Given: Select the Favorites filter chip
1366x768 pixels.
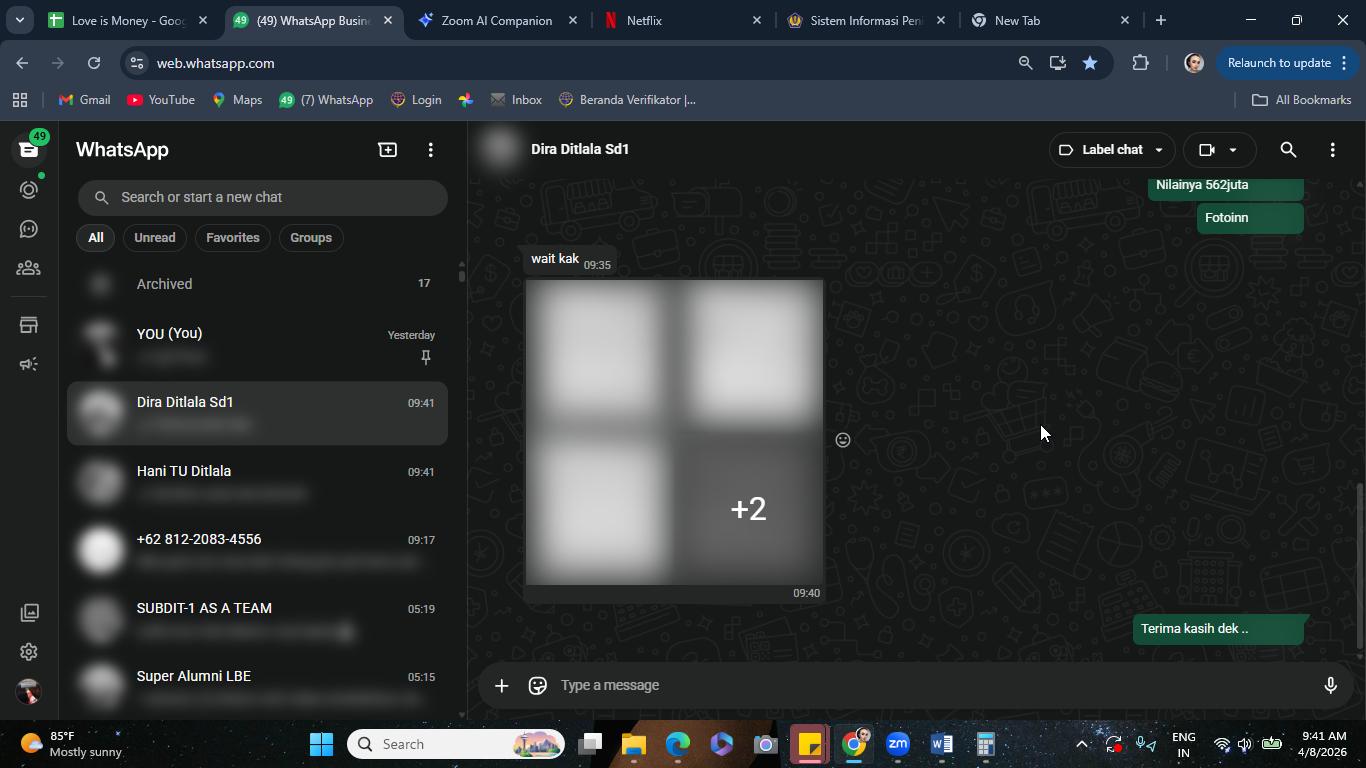Looking at the screenshot, I should (x=233, y=238).
